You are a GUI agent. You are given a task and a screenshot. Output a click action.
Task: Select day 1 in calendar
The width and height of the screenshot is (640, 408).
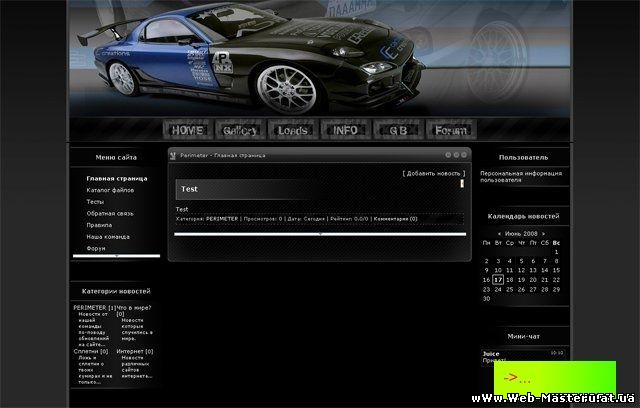click(x=556, y=252)
